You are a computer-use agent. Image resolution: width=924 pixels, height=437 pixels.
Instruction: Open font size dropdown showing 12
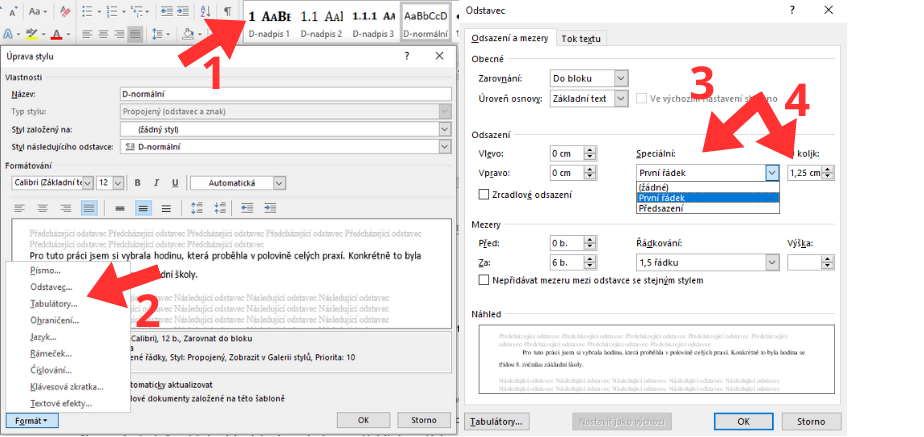click(x=110, y=183)
